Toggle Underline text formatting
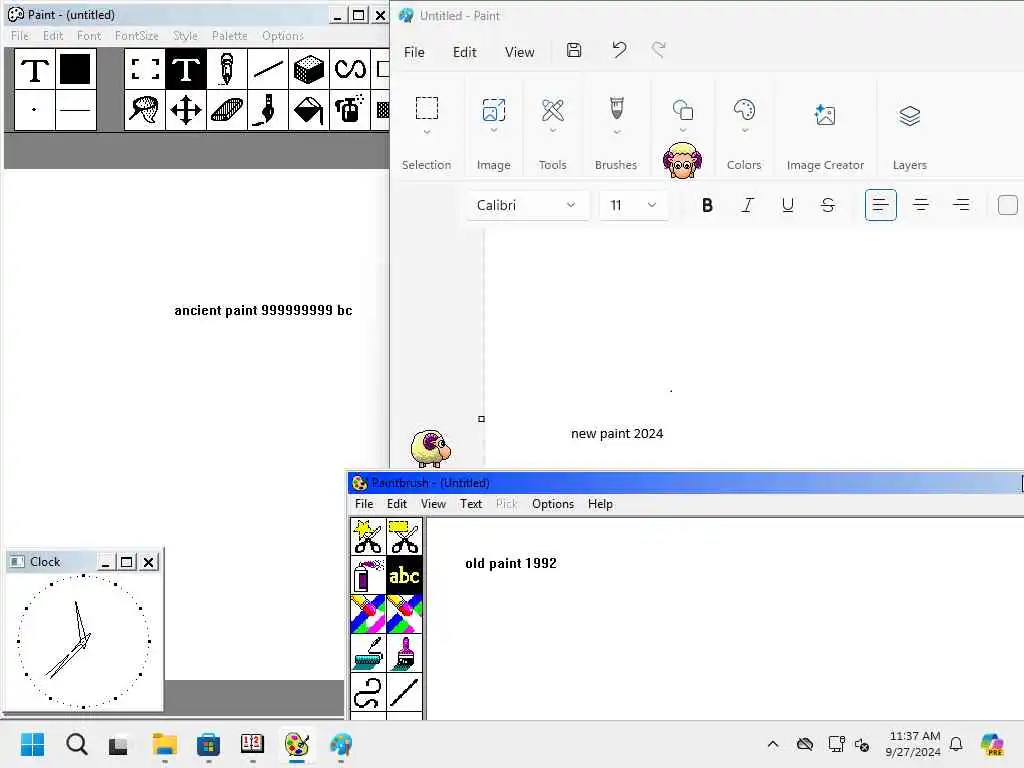 (x=788, y=205)
